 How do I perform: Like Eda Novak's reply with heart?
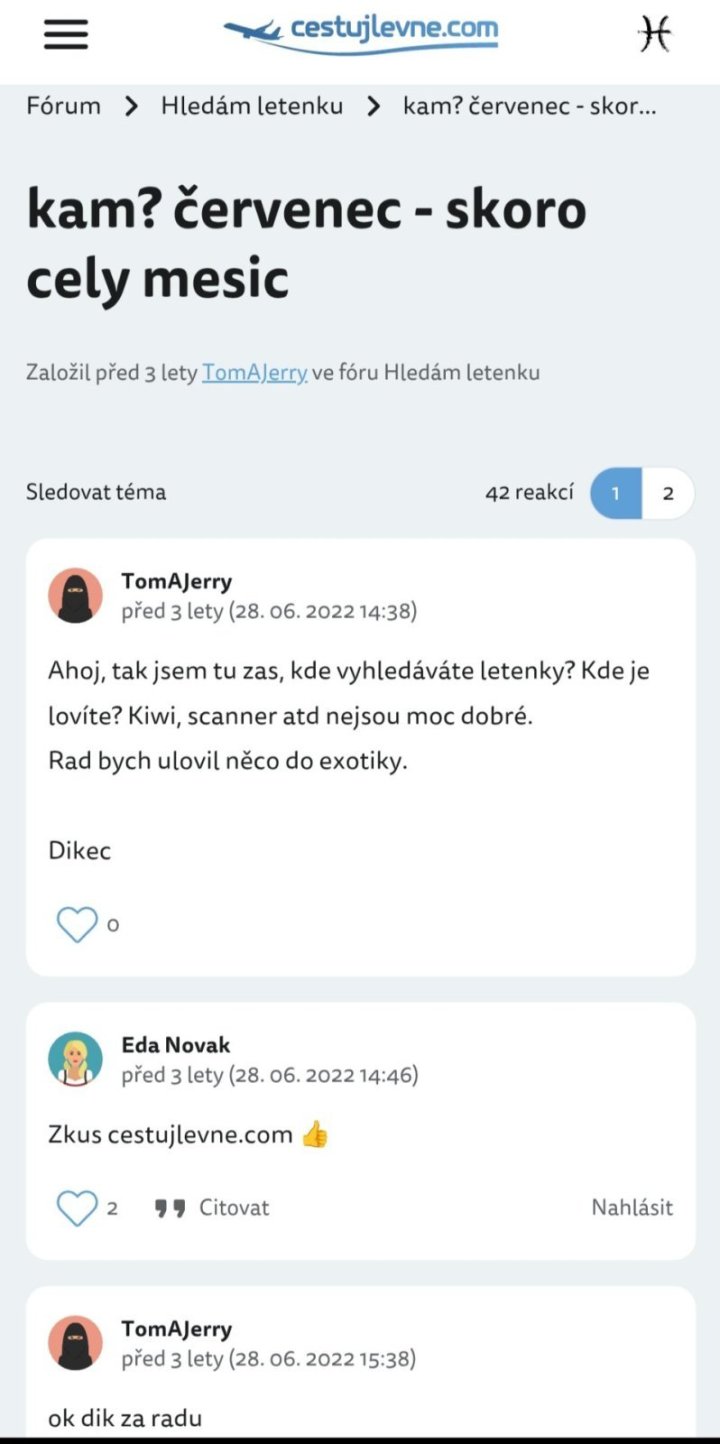(x=77, y=1208)
